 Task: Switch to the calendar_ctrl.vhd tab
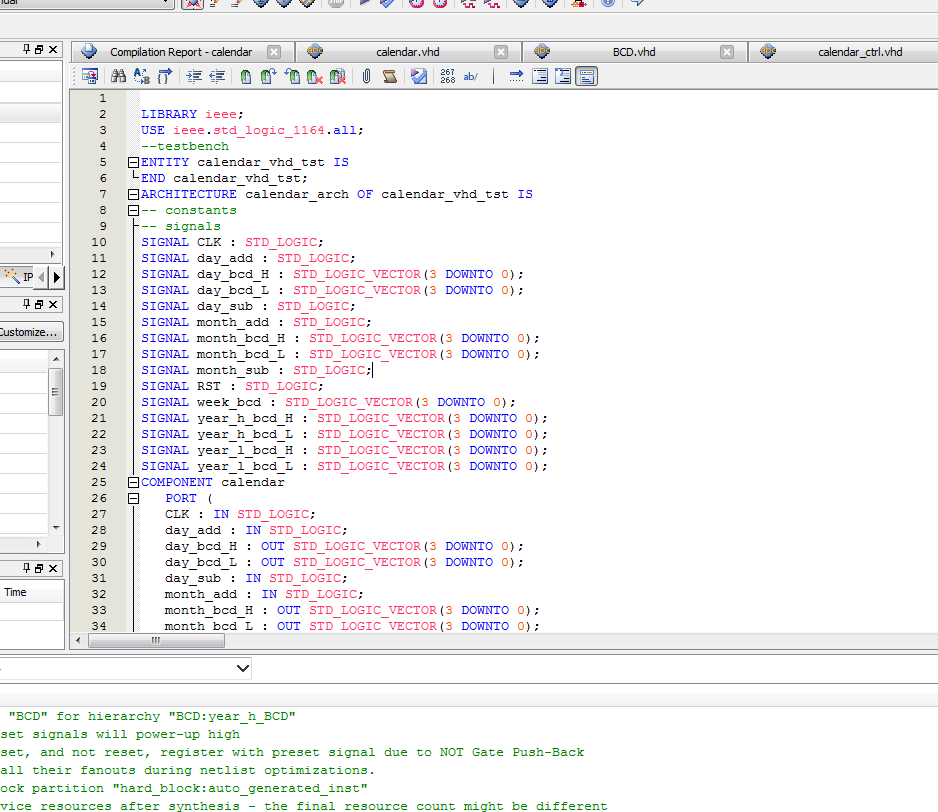point(859,52)
